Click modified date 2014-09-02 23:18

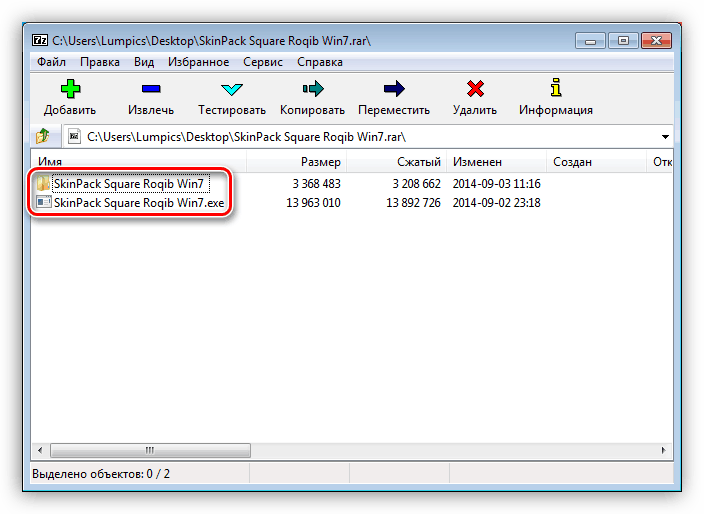click(x=497, y=203)
